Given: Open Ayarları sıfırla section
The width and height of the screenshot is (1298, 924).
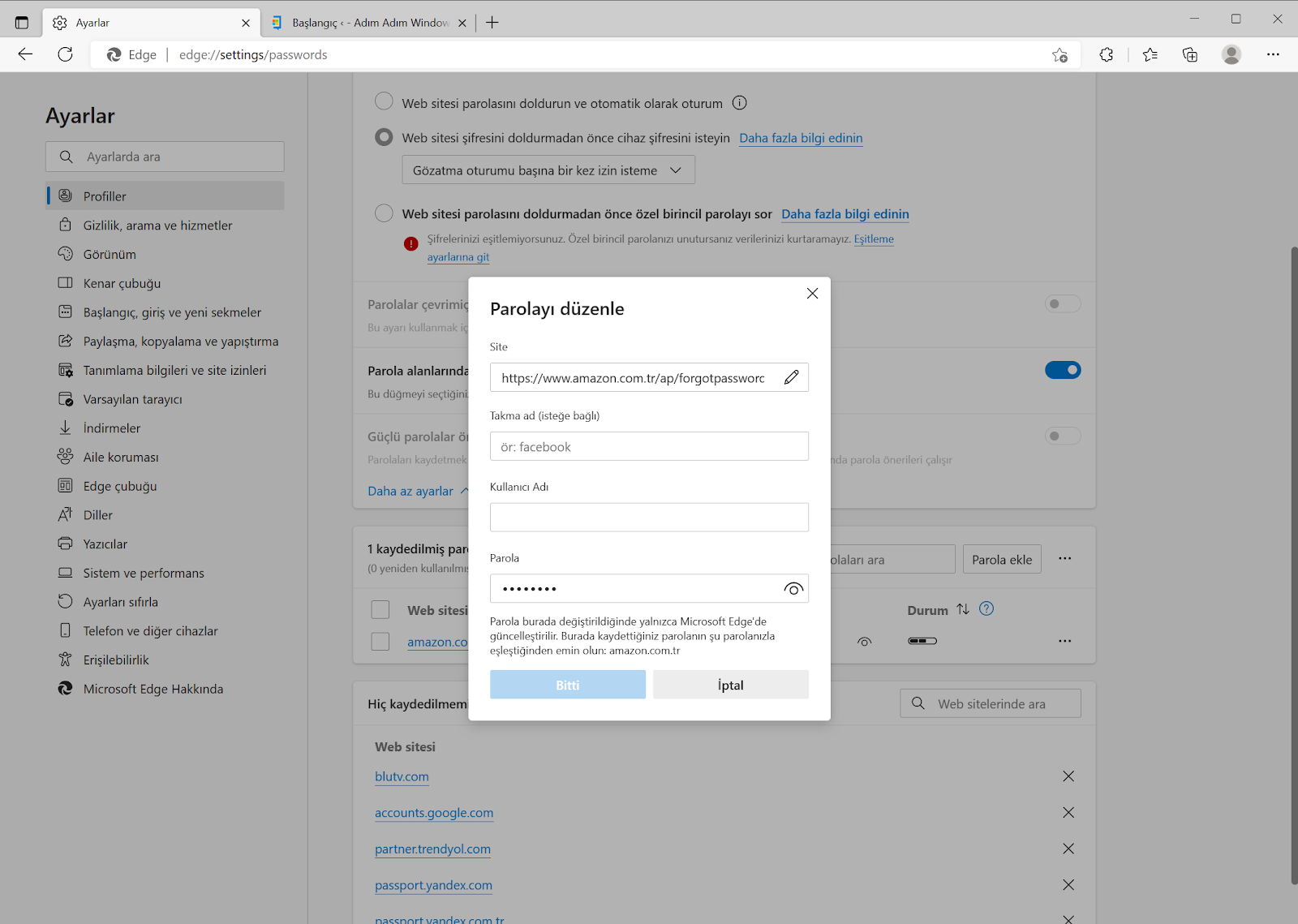Looking at the screenshot, I should pos(165,602).
